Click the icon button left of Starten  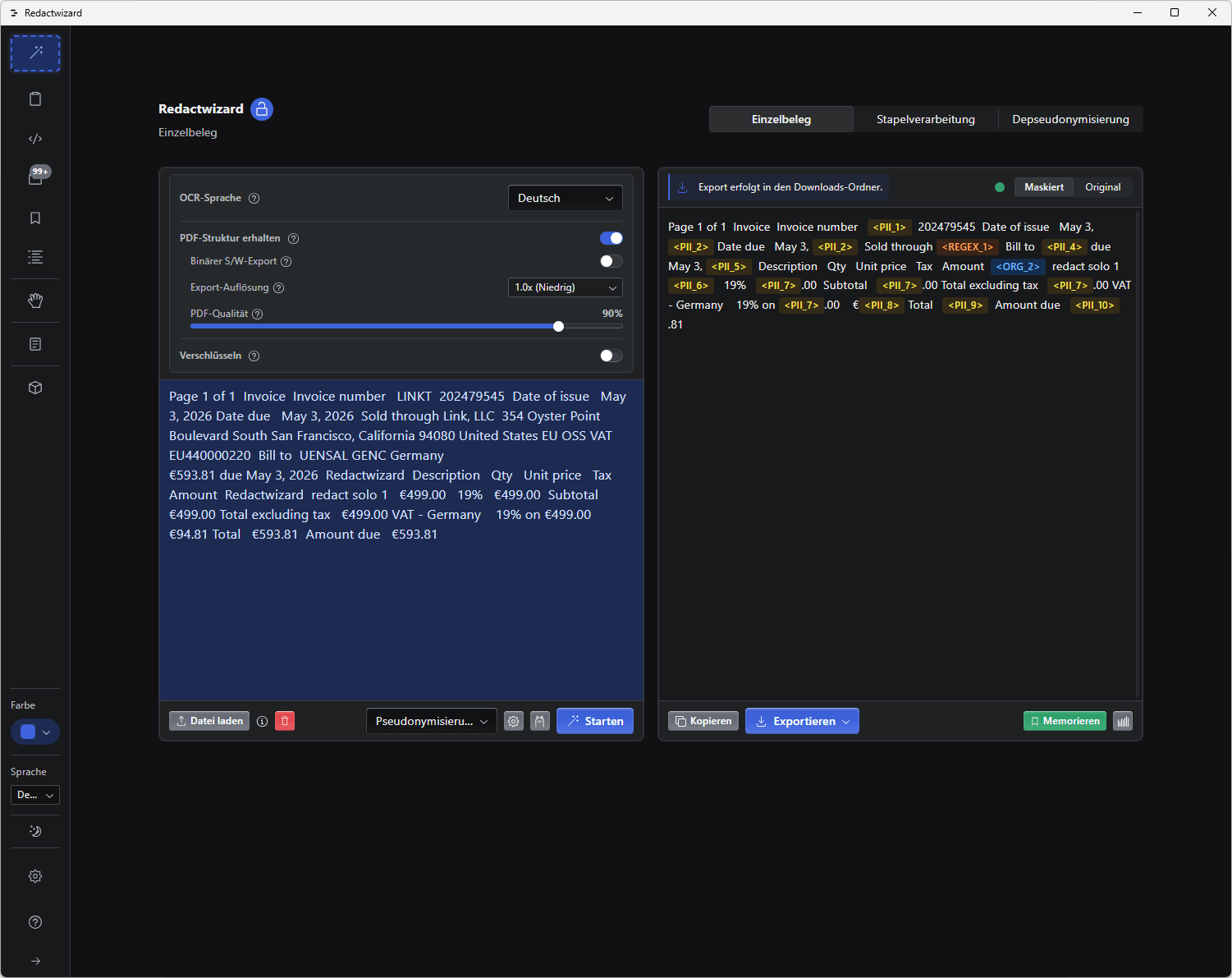click(x=540, y=721)
